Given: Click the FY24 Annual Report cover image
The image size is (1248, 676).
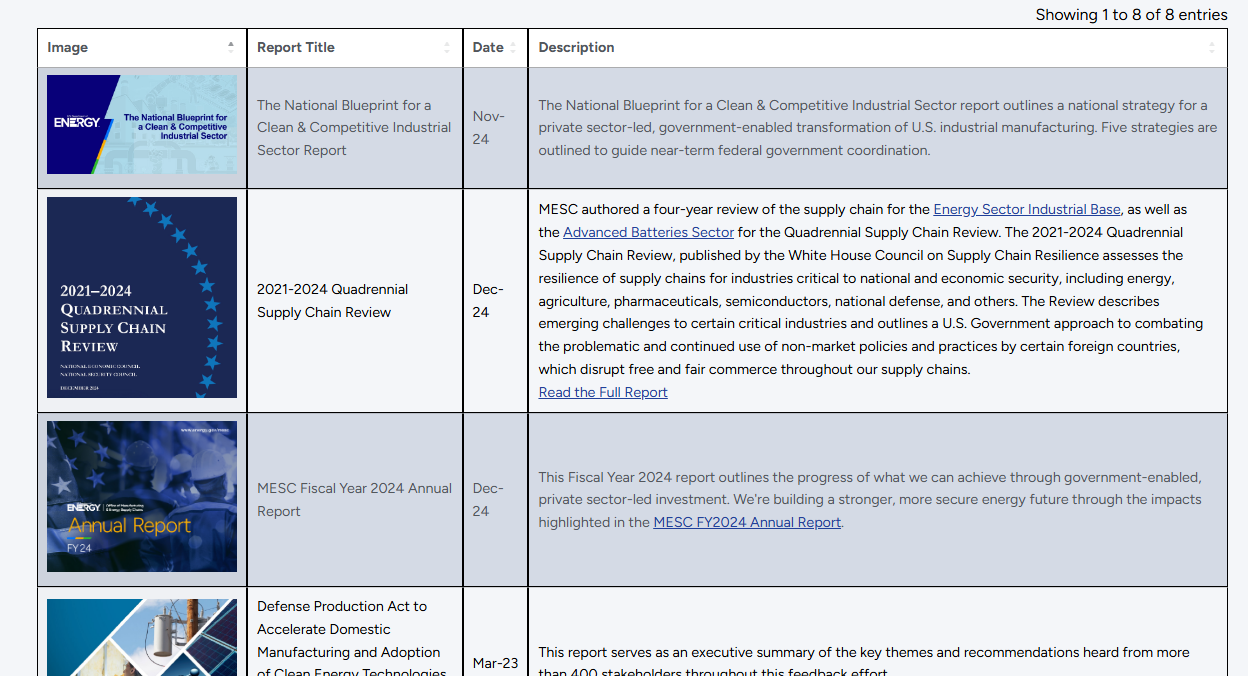Looking at the screenshot, I should [142, 496].
